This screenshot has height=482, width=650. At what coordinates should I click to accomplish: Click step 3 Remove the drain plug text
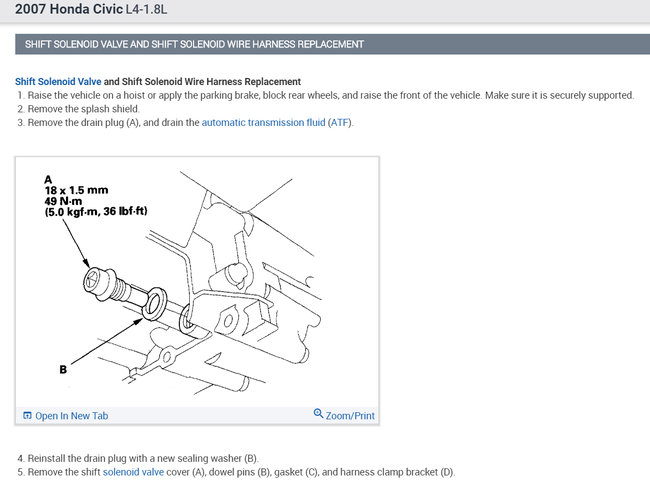185,123
